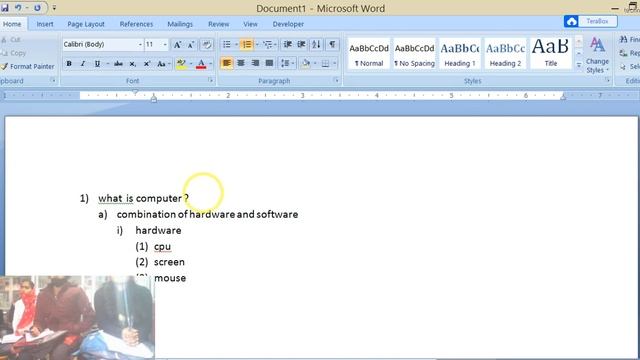Click the right indent marker on ruler
This screenshot has height=360, width=640.
563,97
